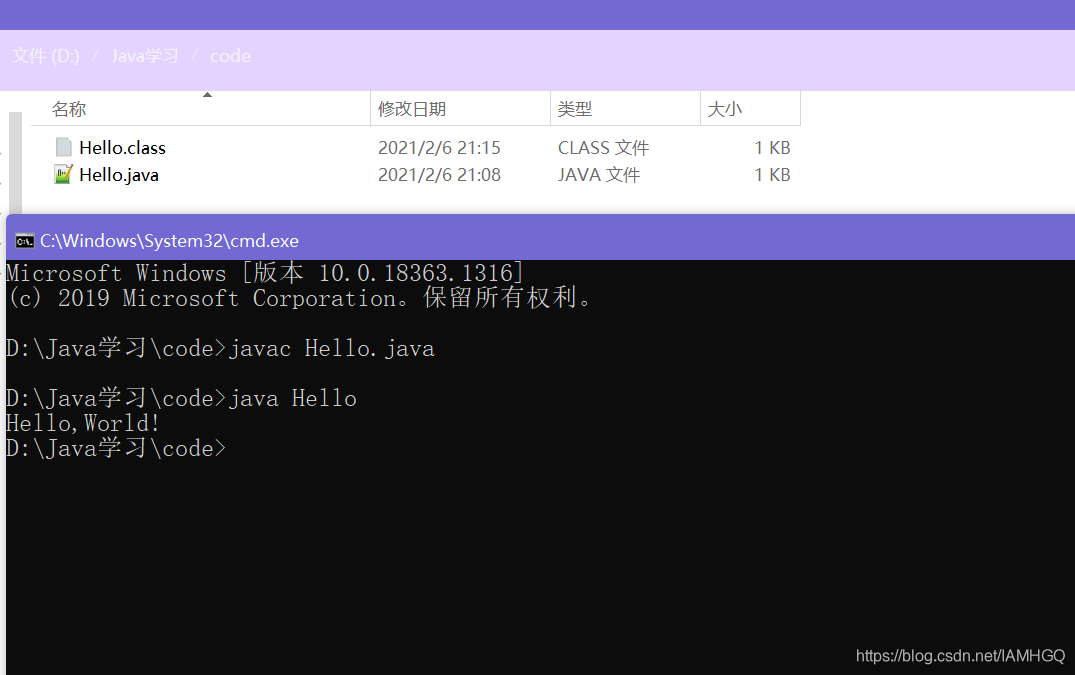Click the CLASS 文件 type cell
This screenshot has height=675, width=1075.
tap(603, 148)
